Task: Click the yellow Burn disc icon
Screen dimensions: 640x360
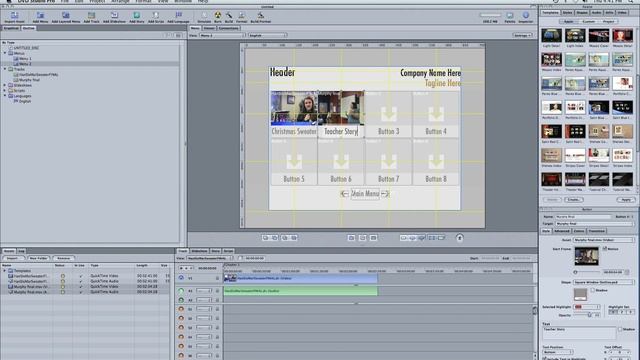Action: click(218, 16)
